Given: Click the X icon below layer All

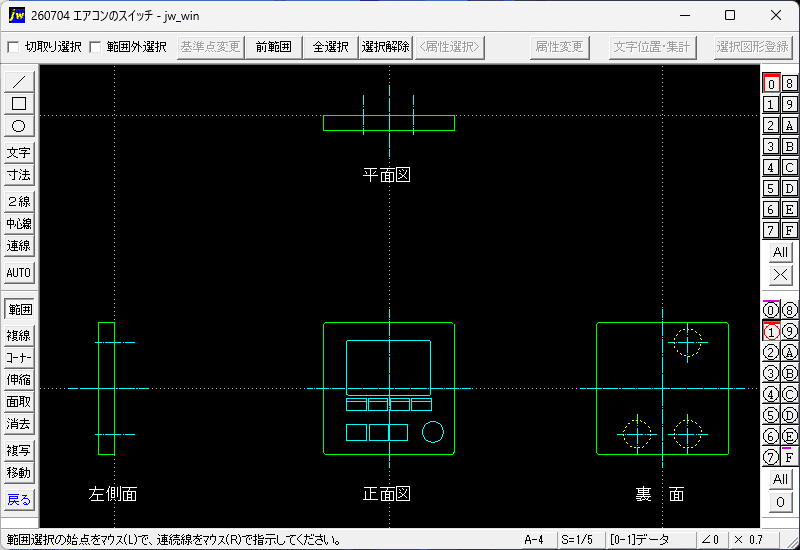Looking at the screenshot, I should (x=780, y=275).
